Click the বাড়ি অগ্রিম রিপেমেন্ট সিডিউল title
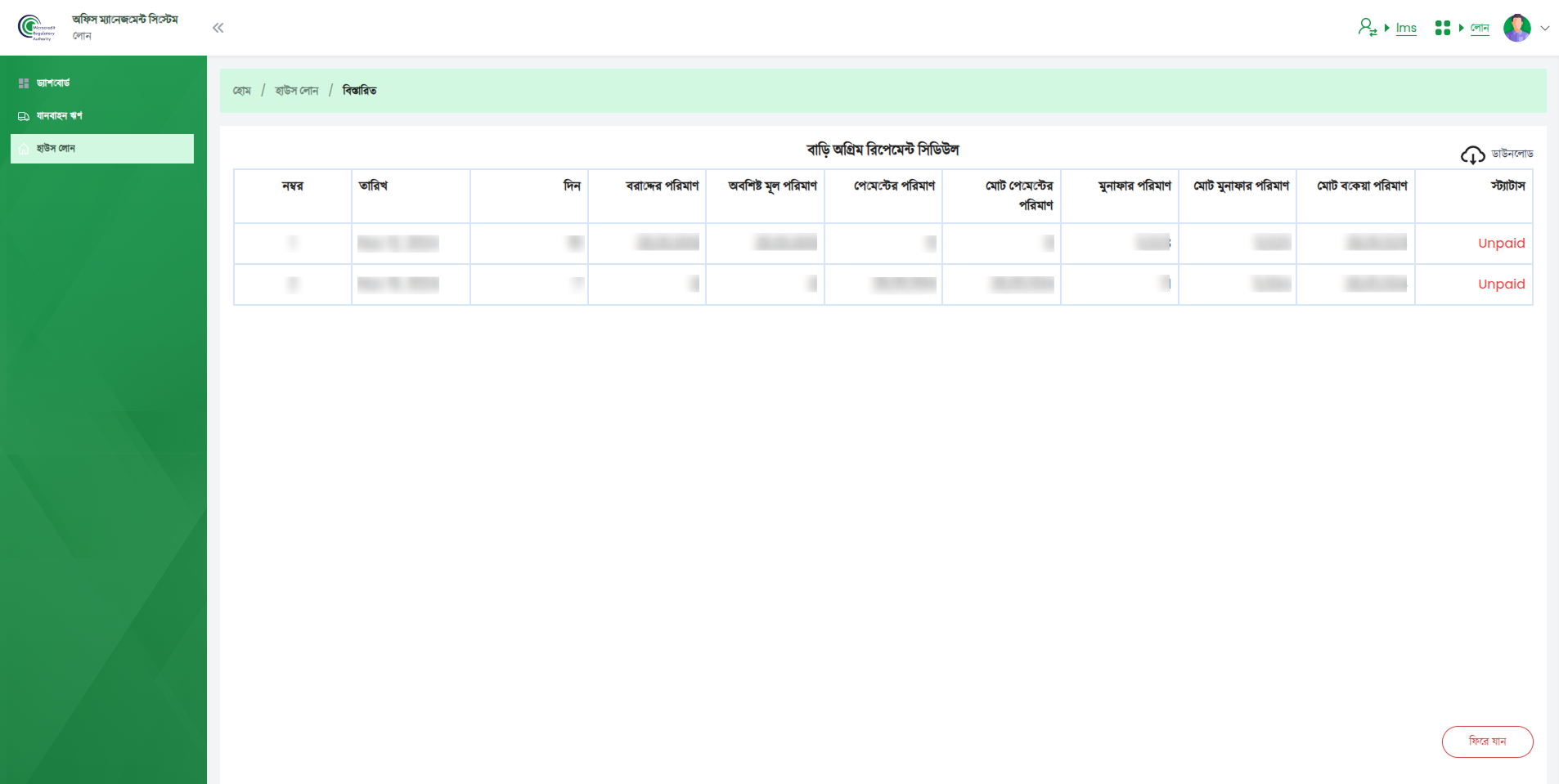1559x784 pixels. point(883,150)
